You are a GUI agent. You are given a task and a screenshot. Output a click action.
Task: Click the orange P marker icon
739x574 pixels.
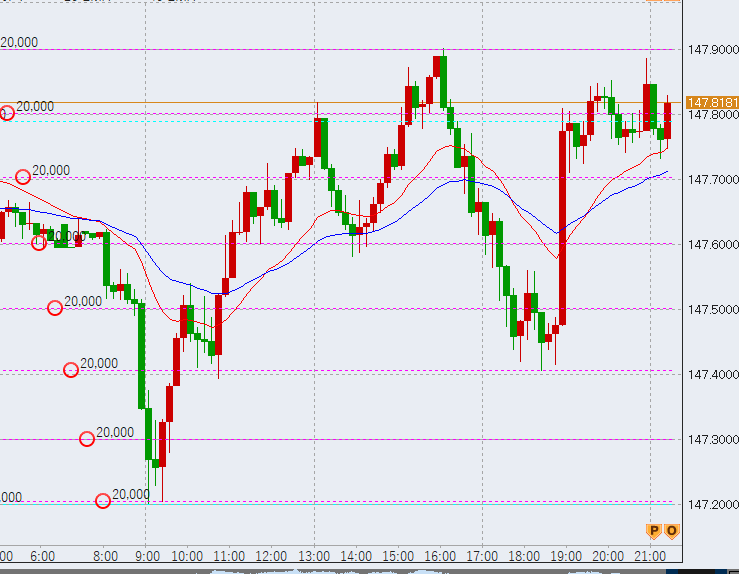654,530
